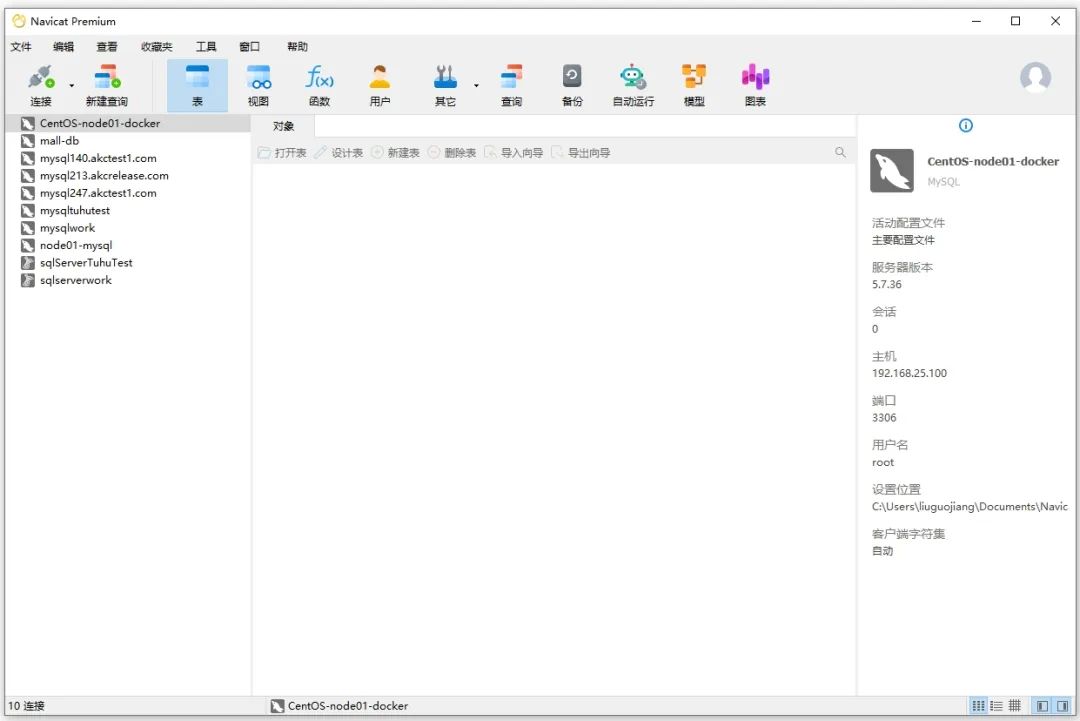Click the 连接 (Connection) toolbar icon
1080x721 pixels.
pyautogui.click(x=41, y=85)
